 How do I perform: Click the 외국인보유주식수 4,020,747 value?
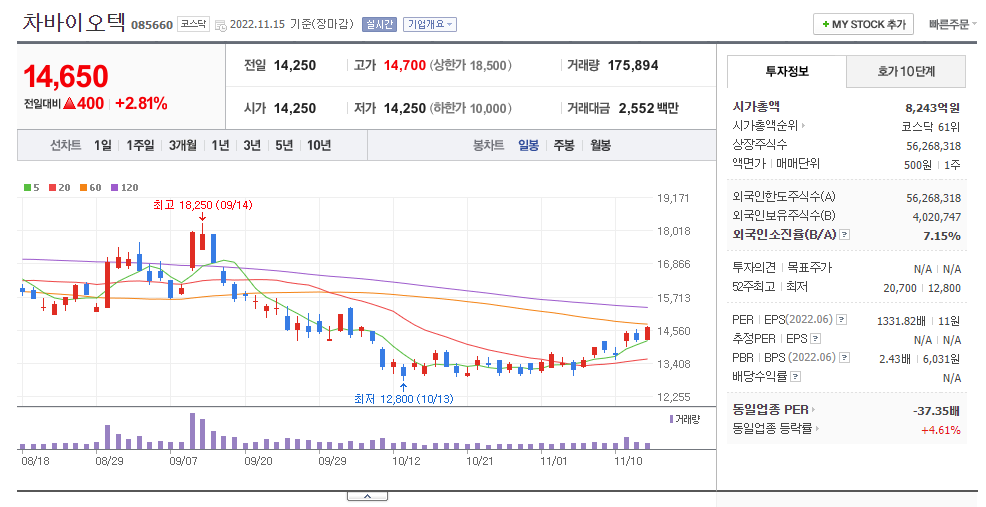(936, 217)
